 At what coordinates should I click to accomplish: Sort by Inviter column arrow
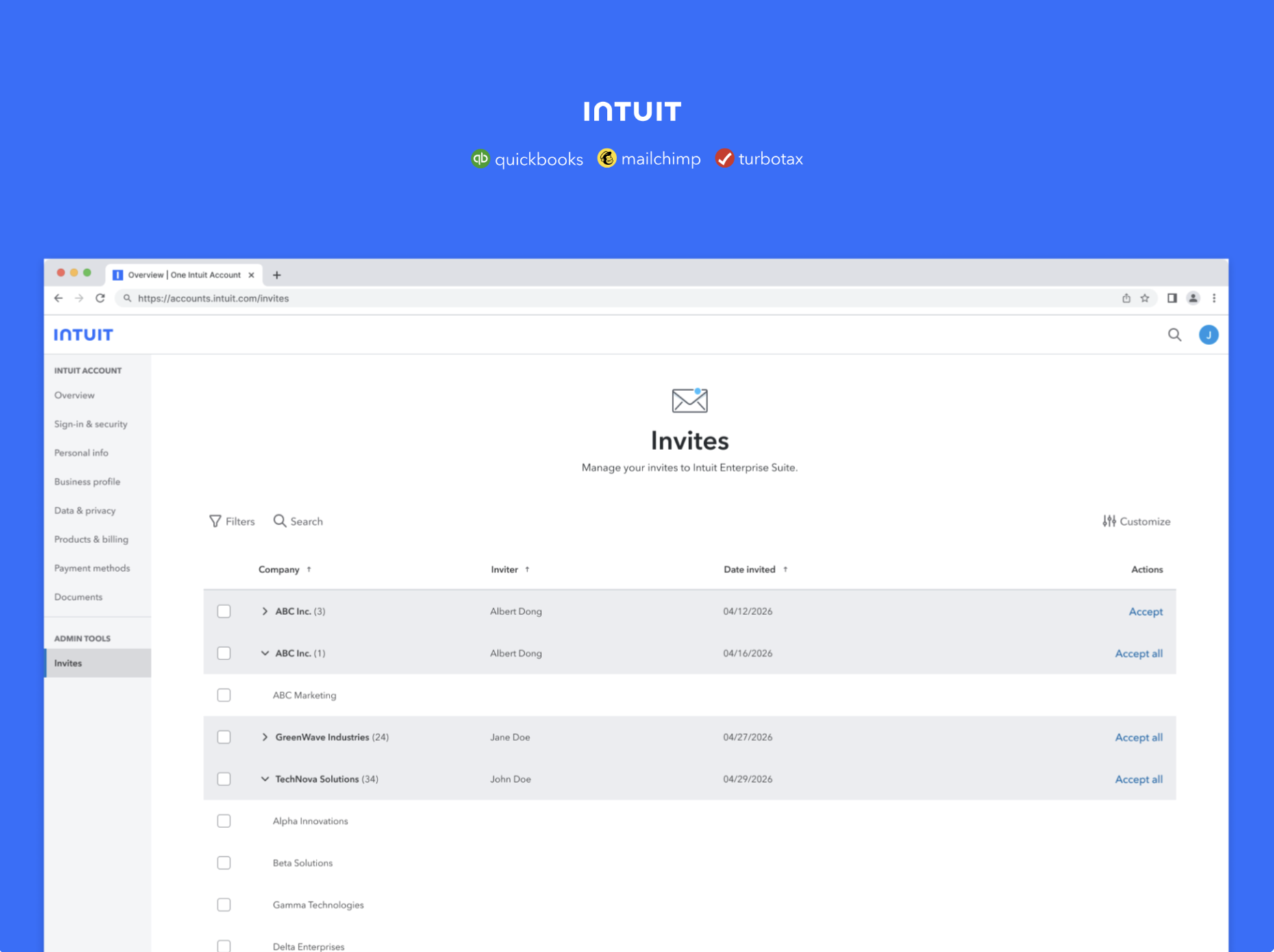coord(527,569)
